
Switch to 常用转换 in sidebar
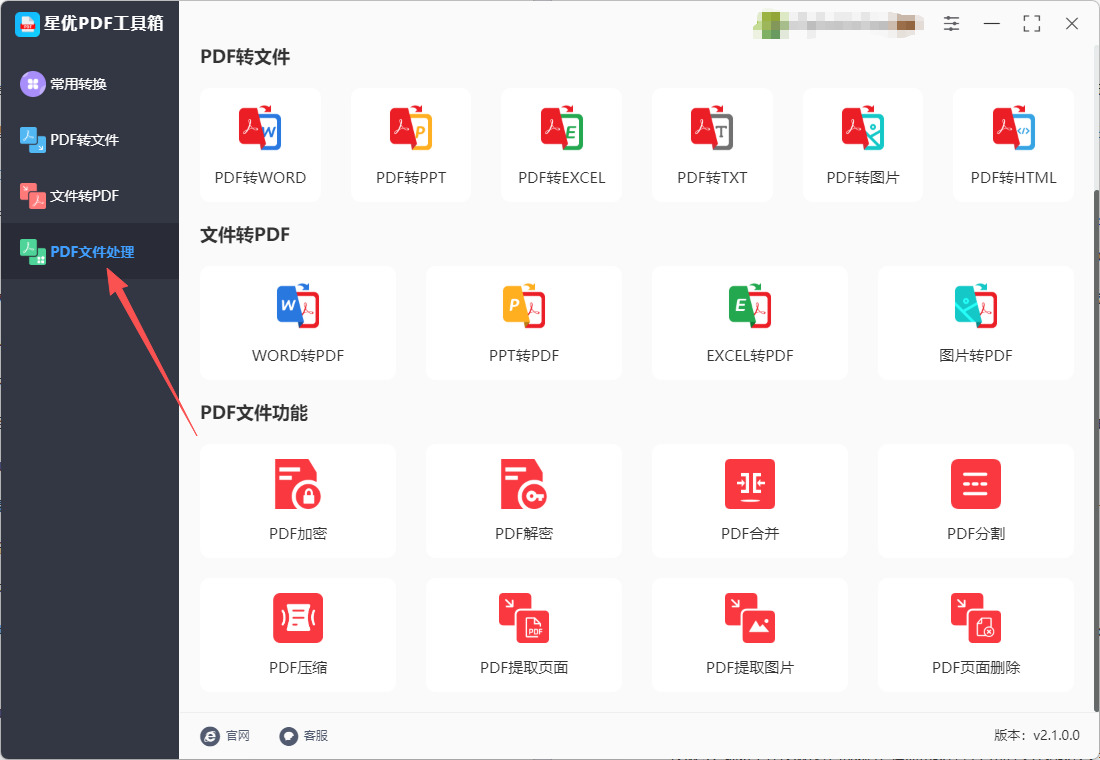(x=90, y=84)
